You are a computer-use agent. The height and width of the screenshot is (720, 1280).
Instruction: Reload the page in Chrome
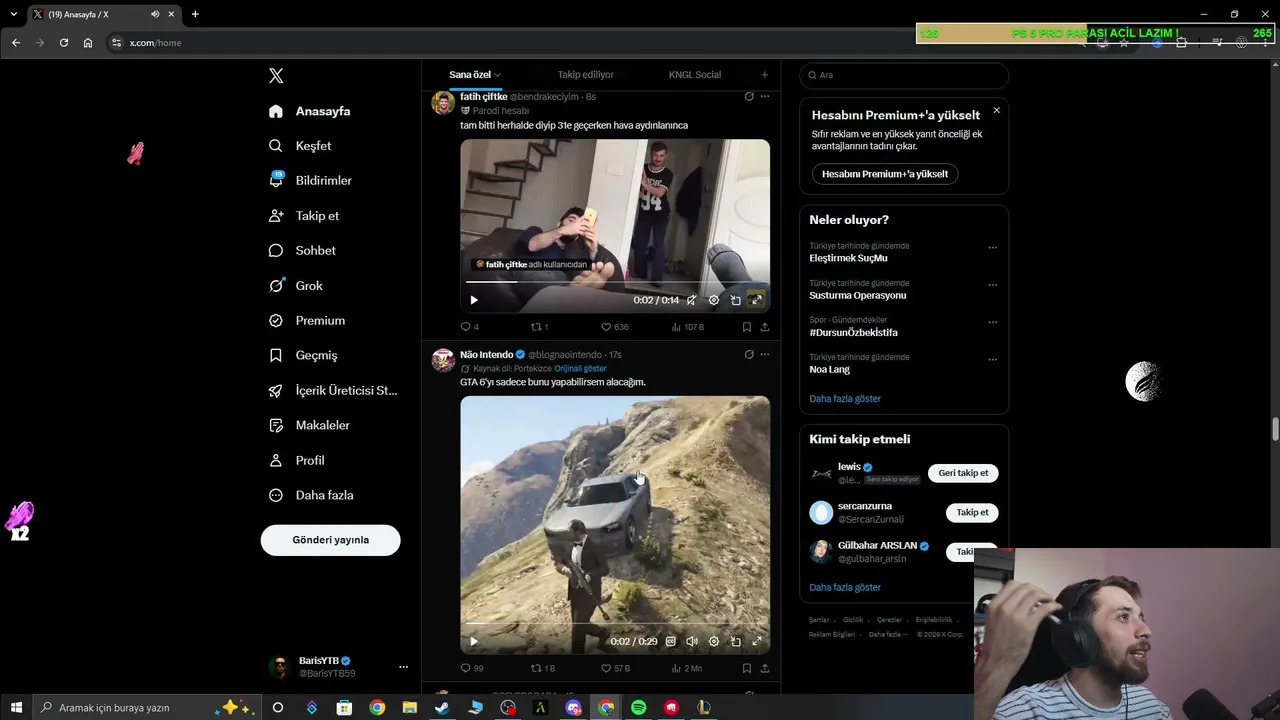click(x=64, y=43)
